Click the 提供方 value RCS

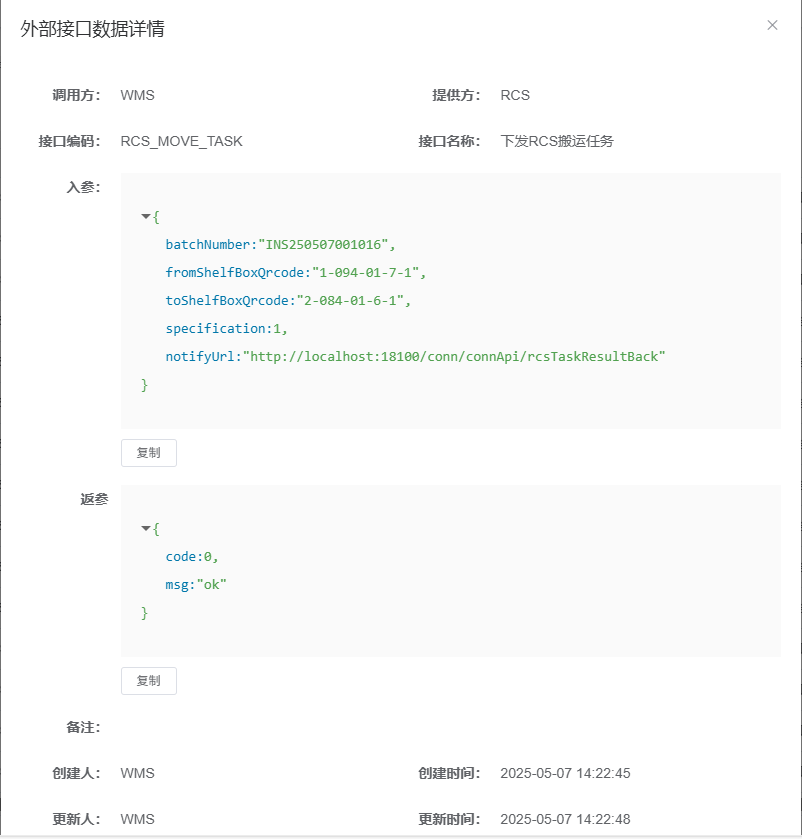(x=515, y=95)
